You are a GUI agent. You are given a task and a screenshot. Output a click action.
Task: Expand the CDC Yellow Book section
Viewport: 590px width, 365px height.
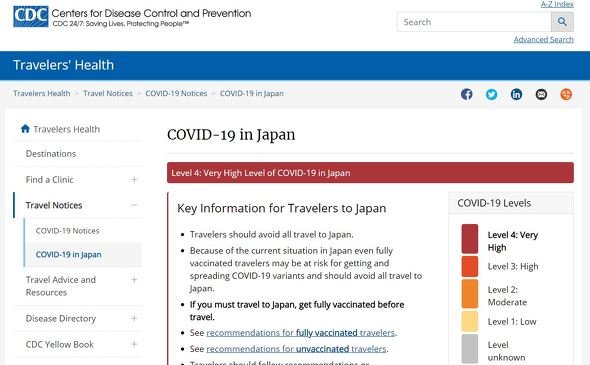point(134,344)
